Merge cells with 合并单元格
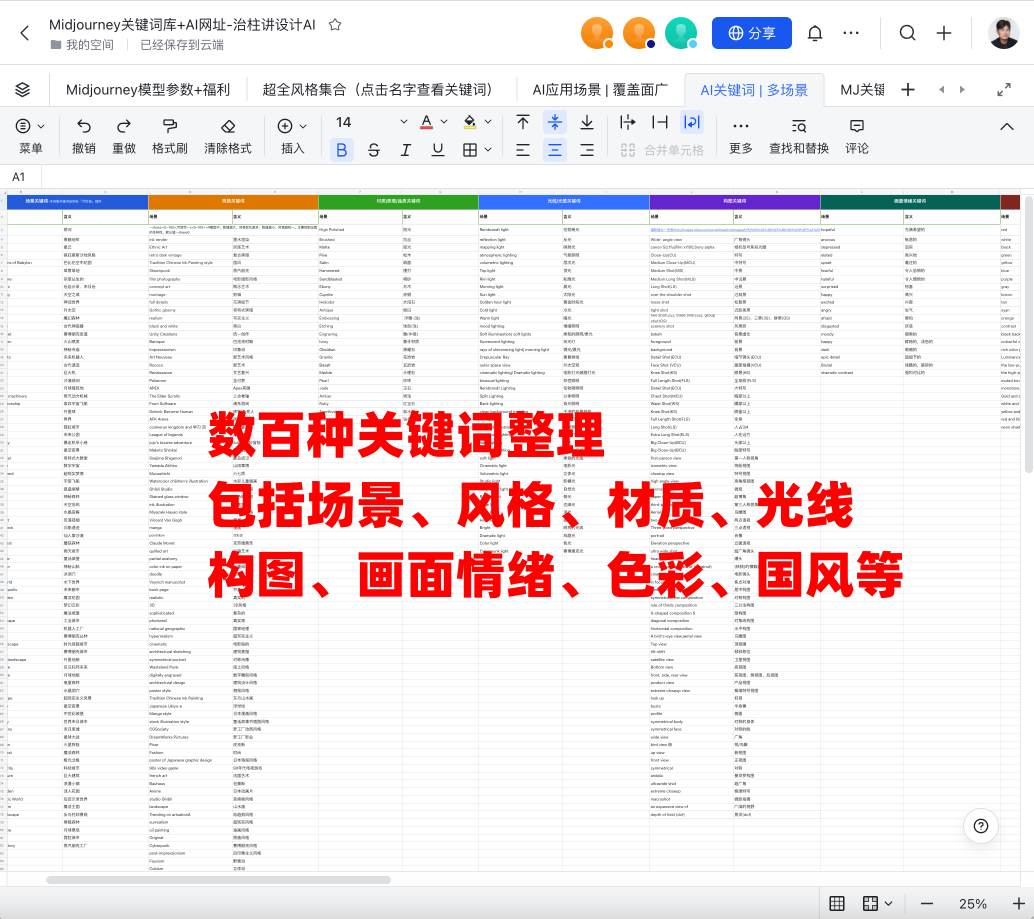The height and width of the screenshot is (919, 1034). (662, 150)
